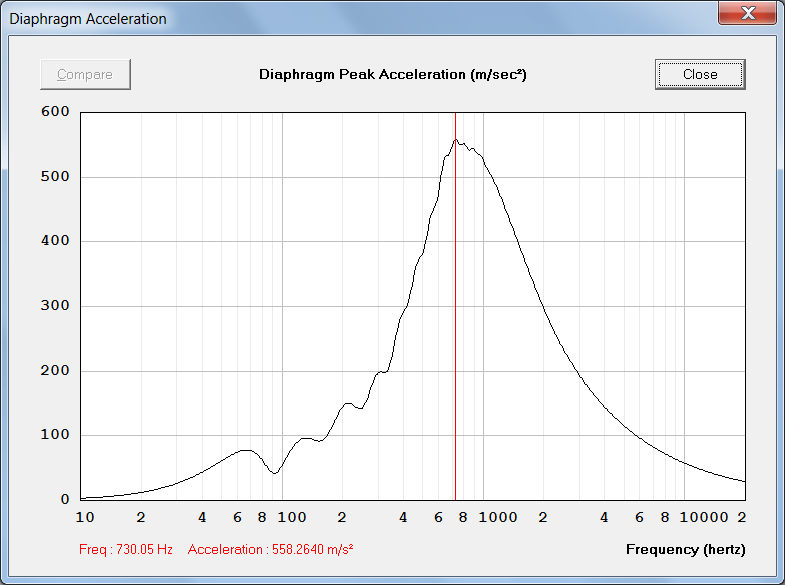Click the 300 label on vertical axis
The width and height of the screenshot is (785, 585).
tap(55, 305)
